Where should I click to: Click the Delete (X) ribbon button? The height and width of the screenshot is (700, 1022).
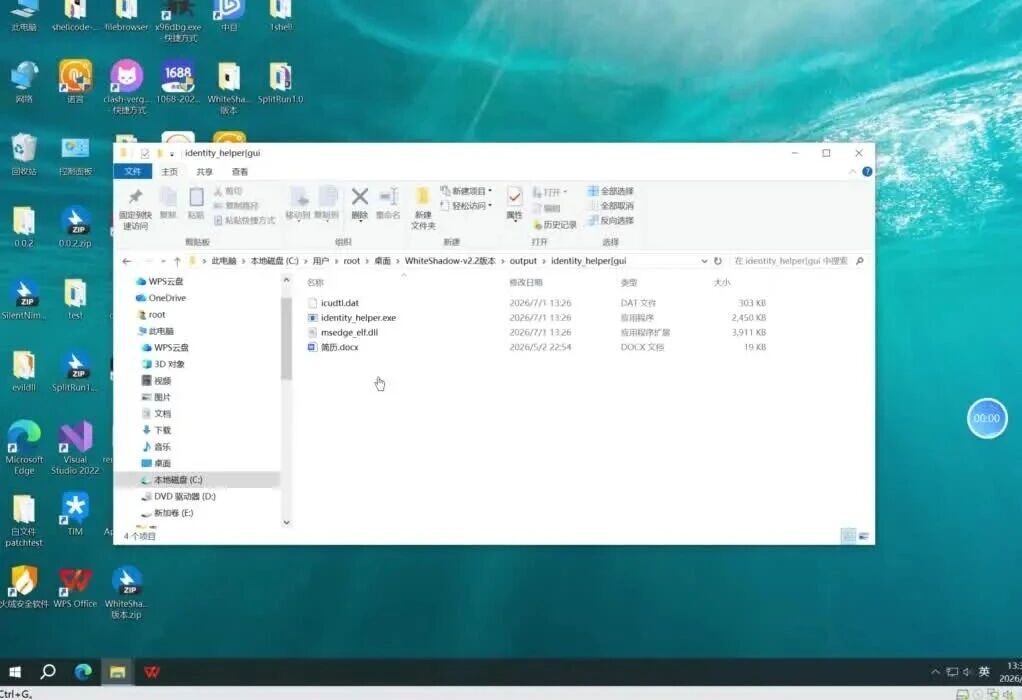[360, 203]
